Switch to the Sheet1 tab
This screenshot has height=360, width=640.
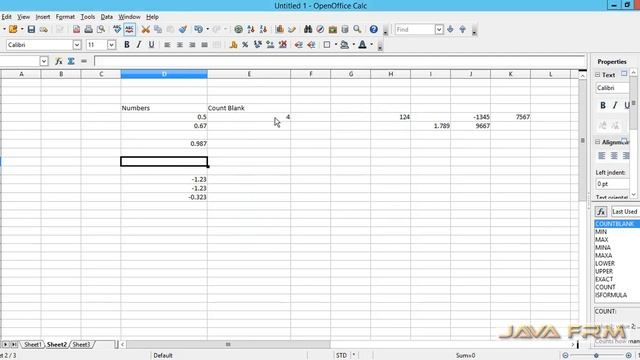32,344
